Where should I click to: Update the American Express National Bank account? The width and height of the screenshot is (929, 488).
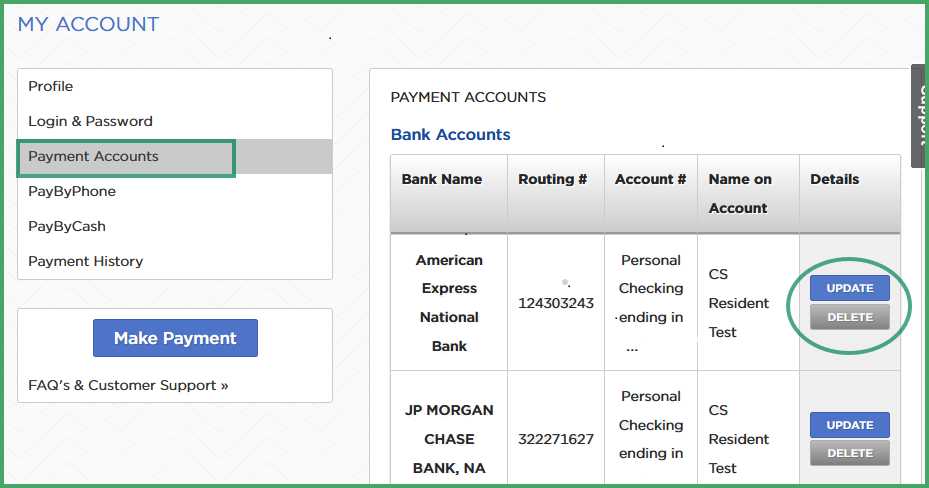[850, 288]
